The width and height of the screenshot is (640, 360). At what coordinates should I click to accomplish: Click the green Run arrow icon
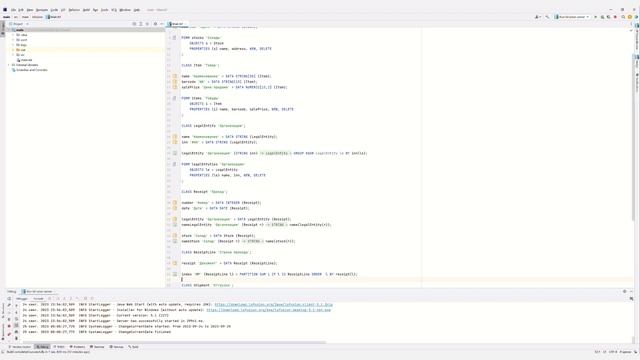pyautogui.click(x=596, y=17)
